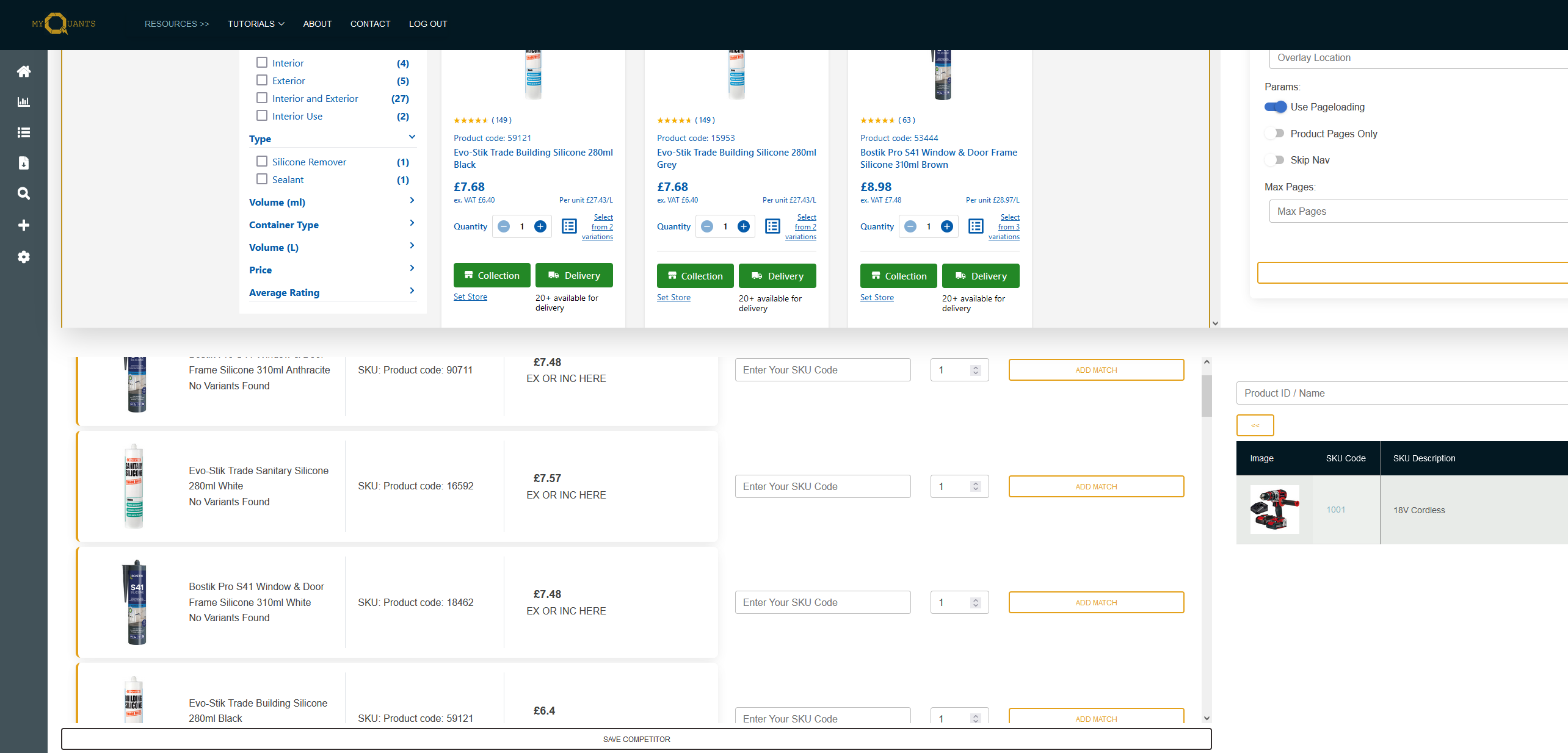
Task: Click Add Match for product 90711
Action: pyautogui.click(x=1096, y=370)
